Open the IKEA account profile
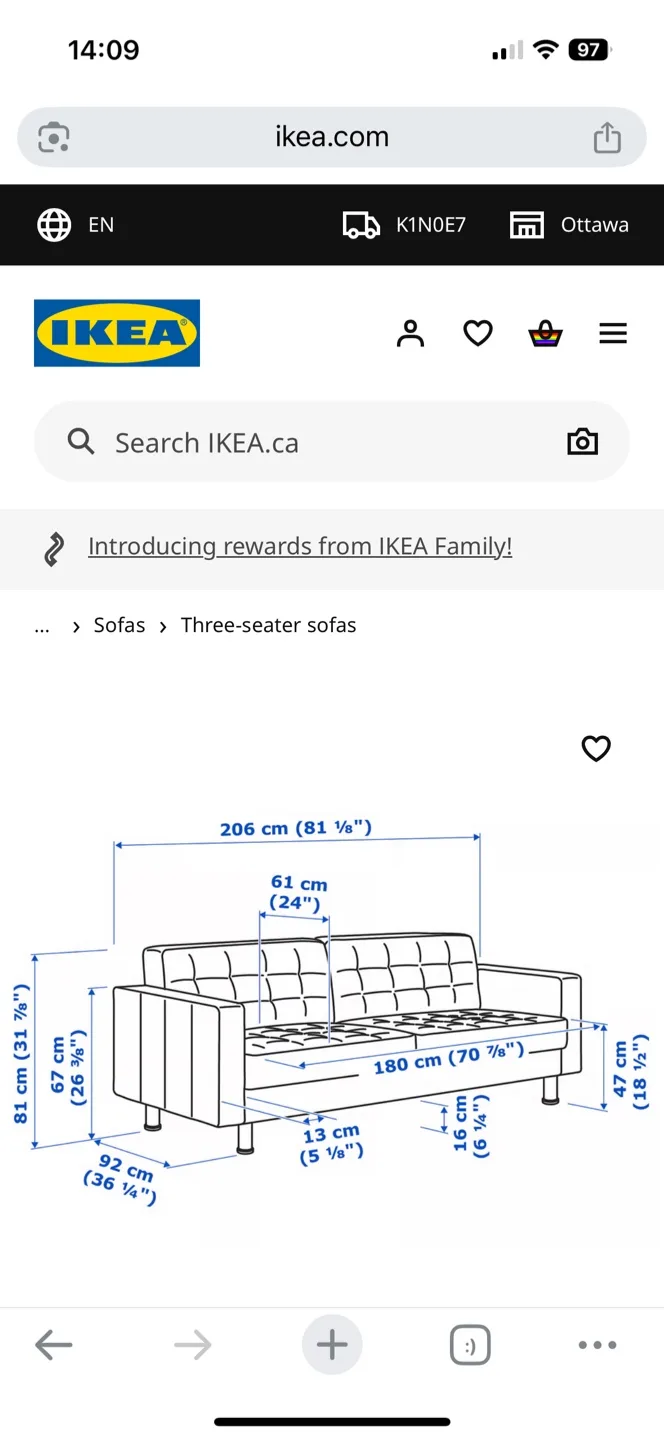 coord(410,333)
